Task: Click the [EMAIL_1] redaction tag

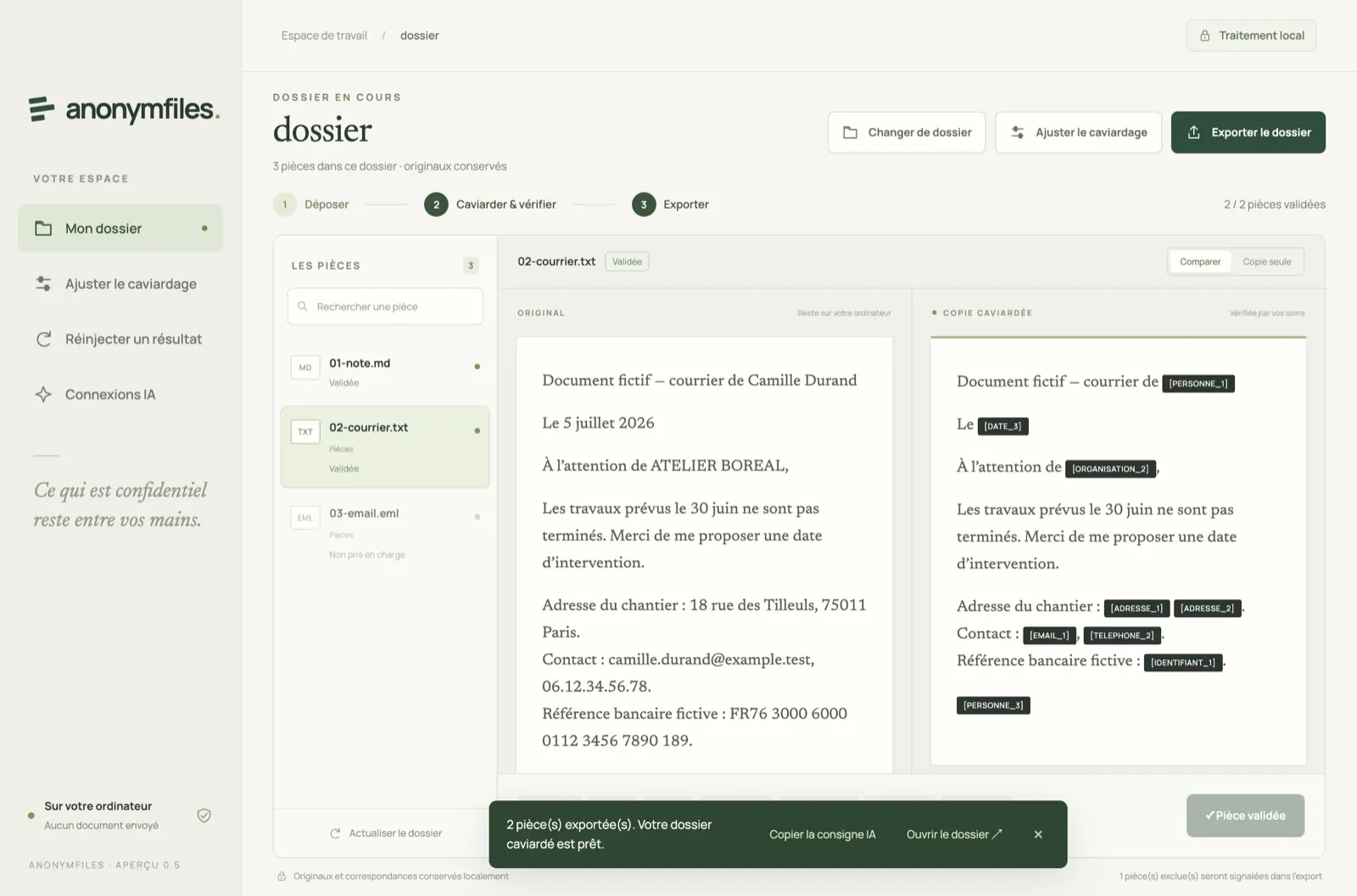Action: coord(1050,635)
